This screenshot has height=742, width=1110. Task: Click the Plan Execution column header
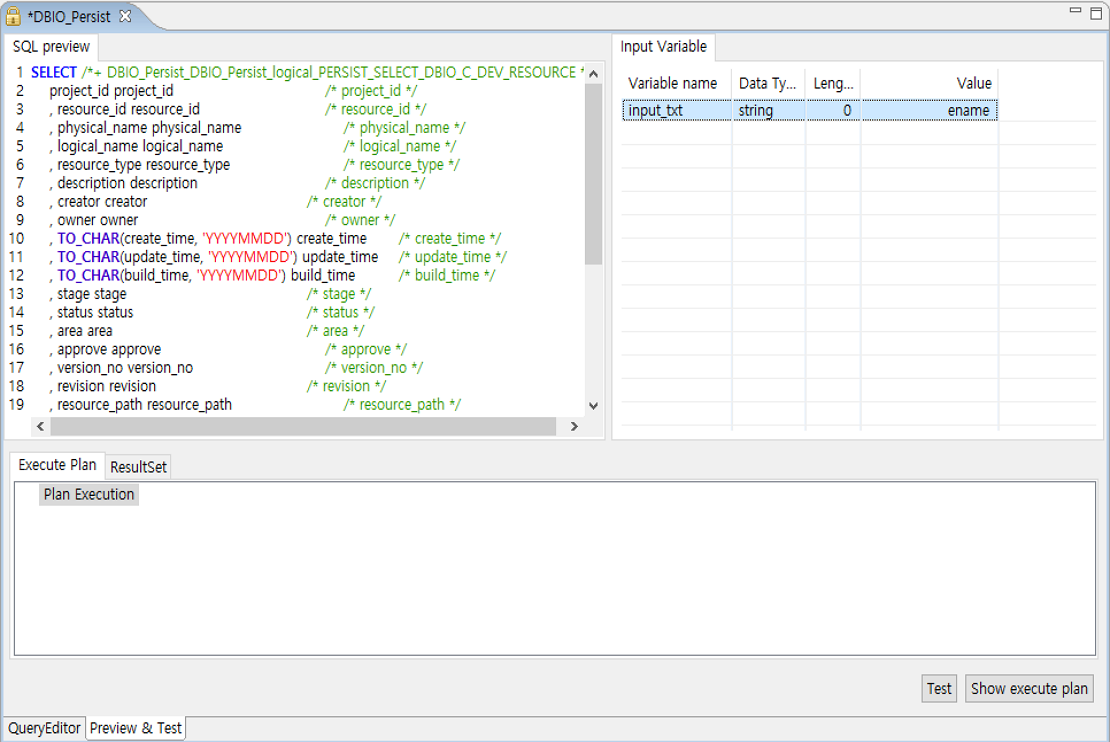click(88, 494)
